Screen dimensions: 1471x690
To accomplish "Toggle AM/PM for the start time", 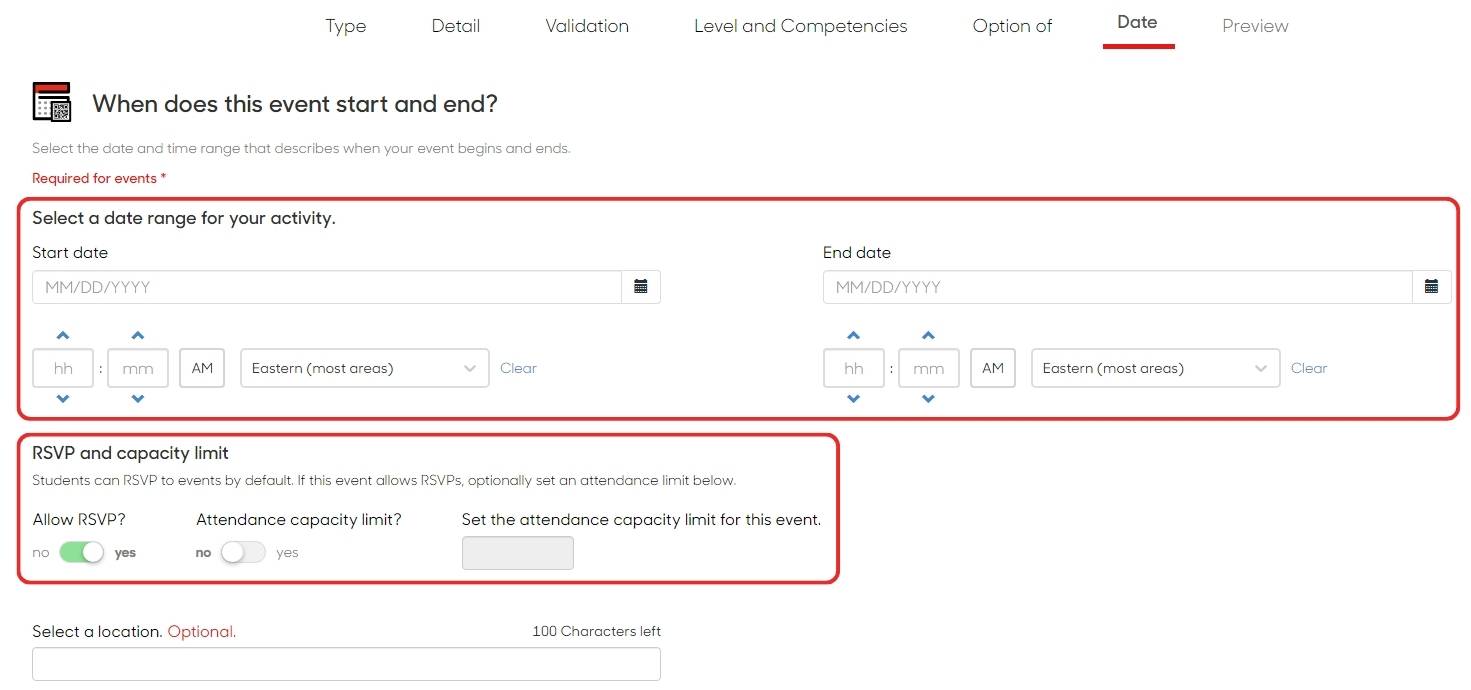I will 202,368.
